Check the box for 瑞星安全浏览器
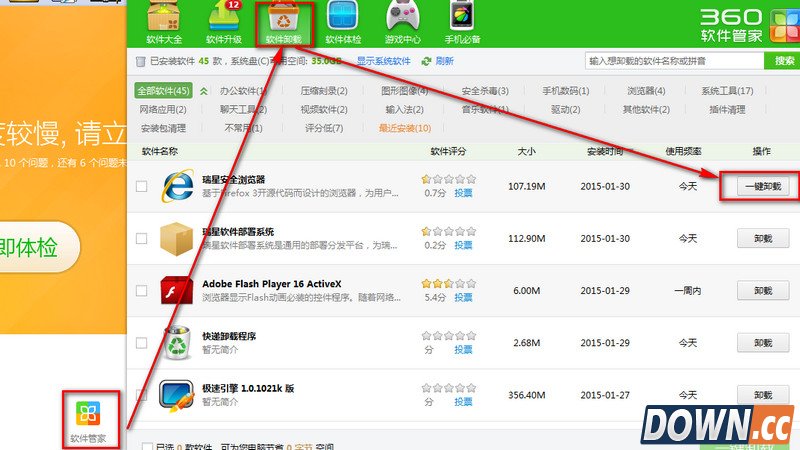 tap(141, 186)
